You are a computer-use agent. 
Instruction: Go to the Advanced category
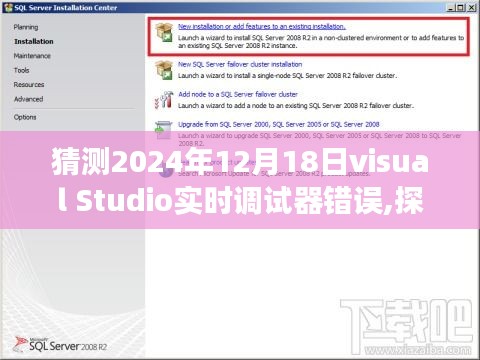[28, 99]
